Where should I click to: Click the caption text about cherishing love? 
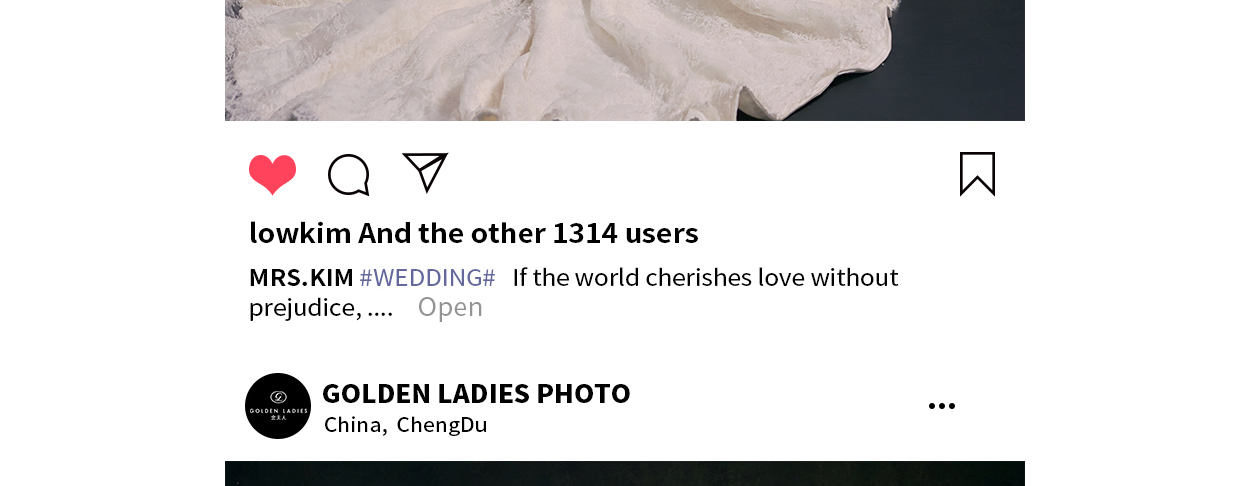point(705,277)
